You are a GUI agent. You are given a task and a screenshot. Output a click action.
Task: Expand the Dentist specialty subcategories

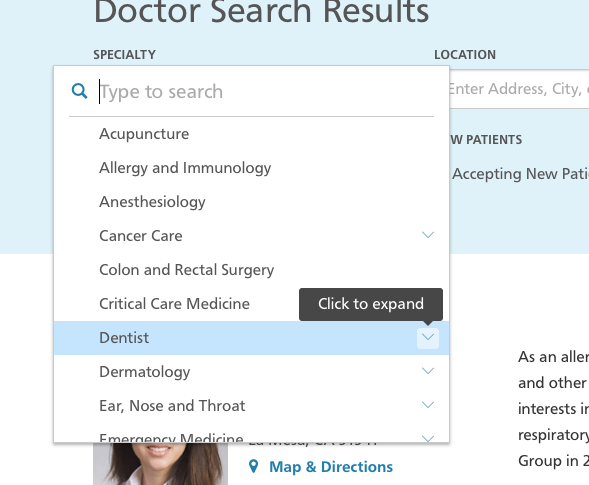tap(427, 338)
